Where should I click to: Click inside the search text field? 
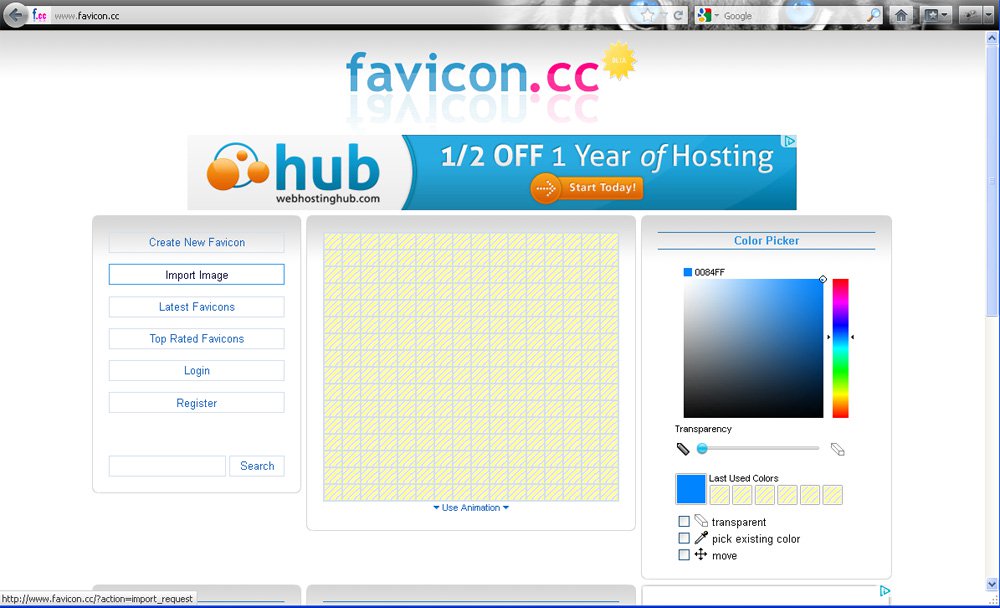tap(166, 465)
